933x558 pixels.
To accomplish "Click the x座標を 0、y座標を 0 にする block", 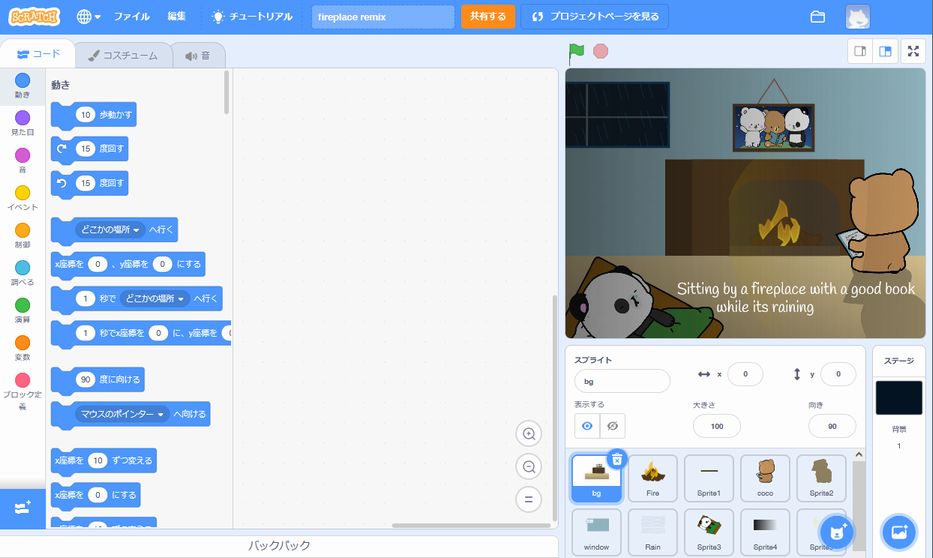I will pos(128,264).
